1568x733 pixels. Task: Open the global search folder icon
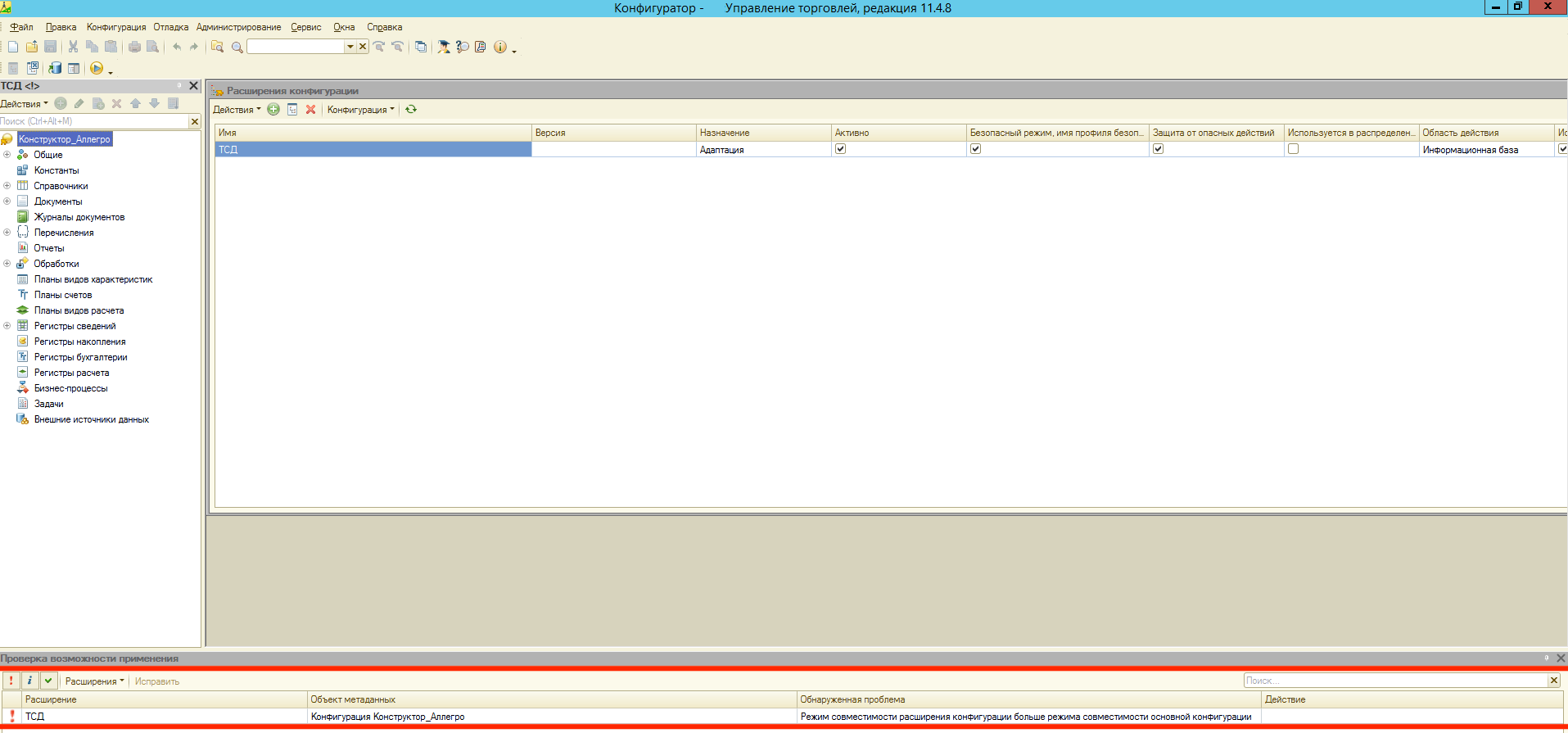(x=217, y=47)
